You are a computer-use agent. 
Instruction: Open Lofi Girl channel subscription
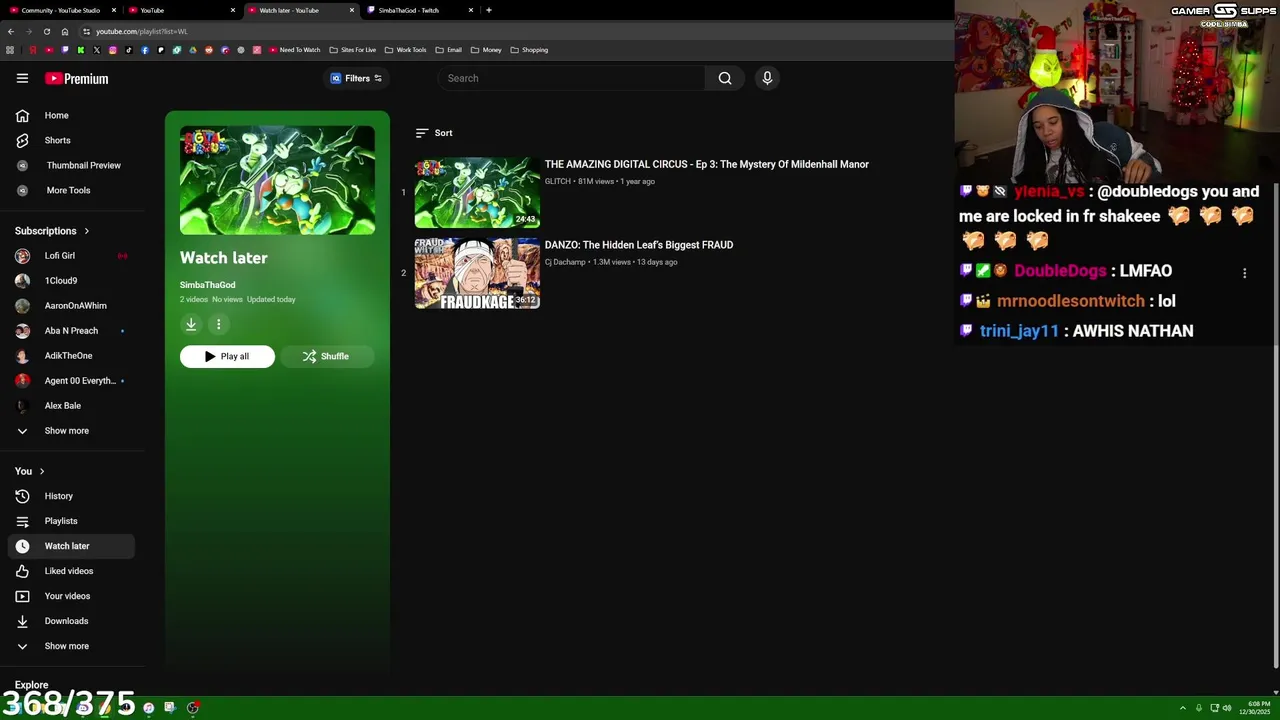click(x=70, y=255)
